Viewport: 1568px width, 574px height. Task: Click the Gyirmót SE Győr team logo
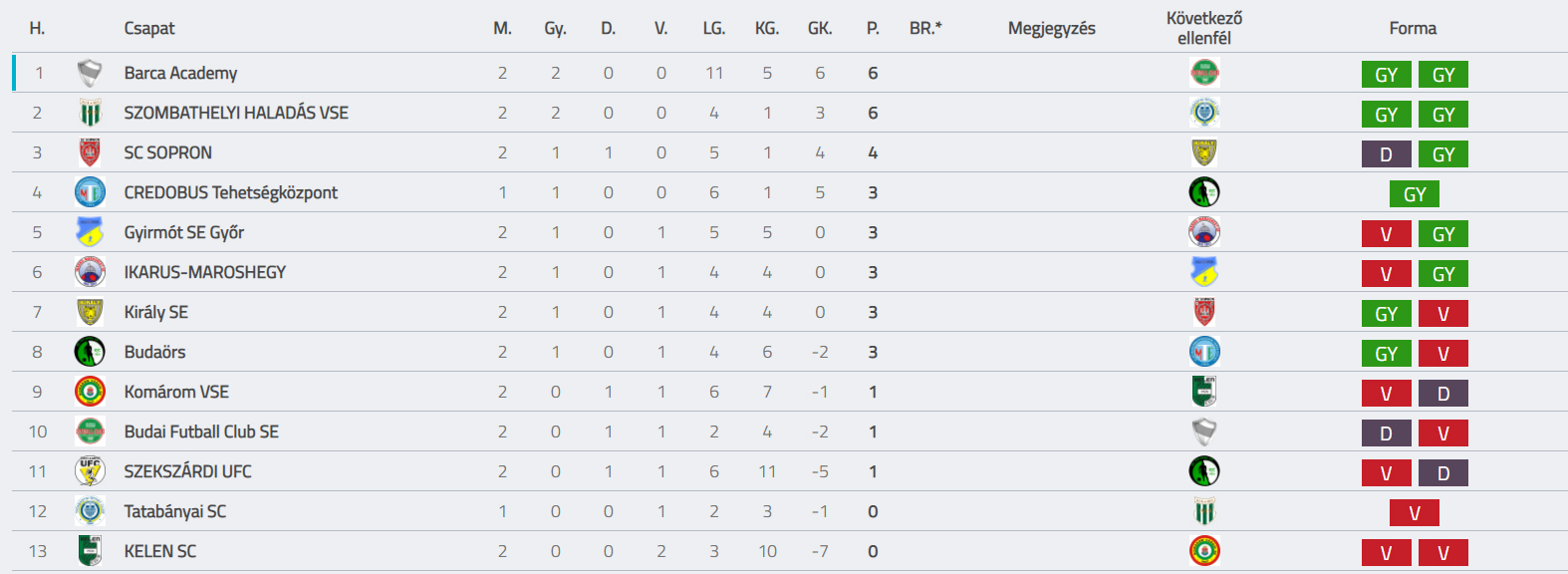pyautogui.click(x=90, y=232)
